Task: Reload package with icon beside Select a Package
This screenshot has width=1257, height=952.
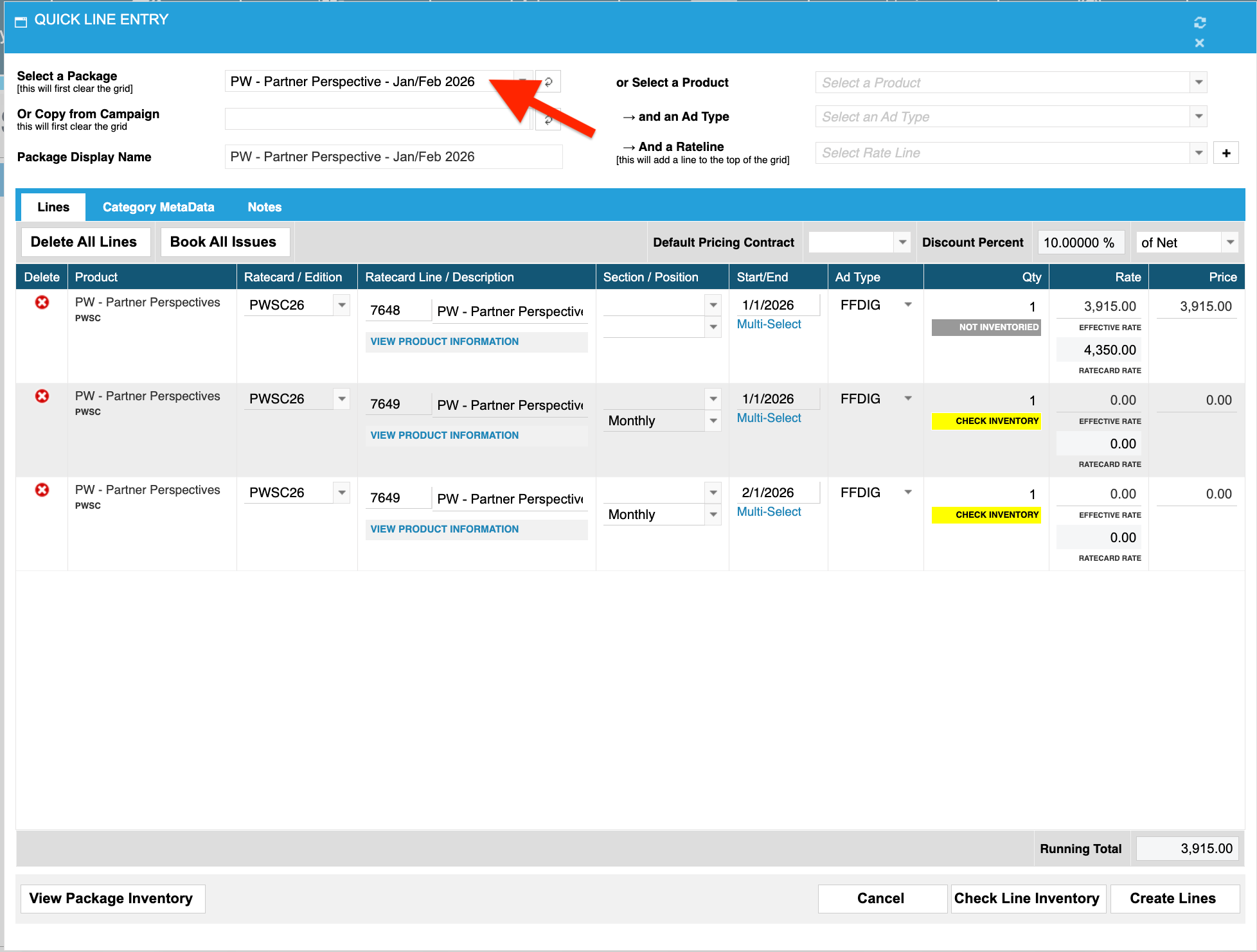Action: pos(548,82)
